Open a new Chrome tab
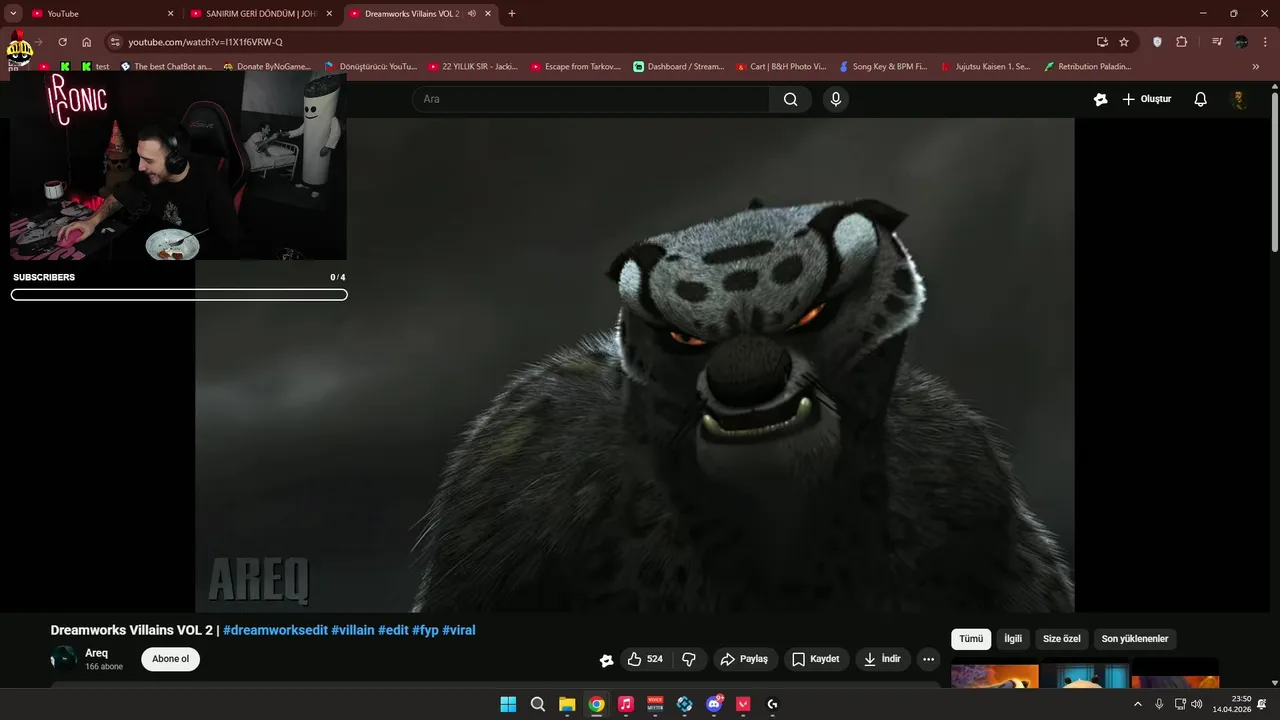Image resolution: width=1280 pixels, height=720 pixels. click(x=512, y=14)
